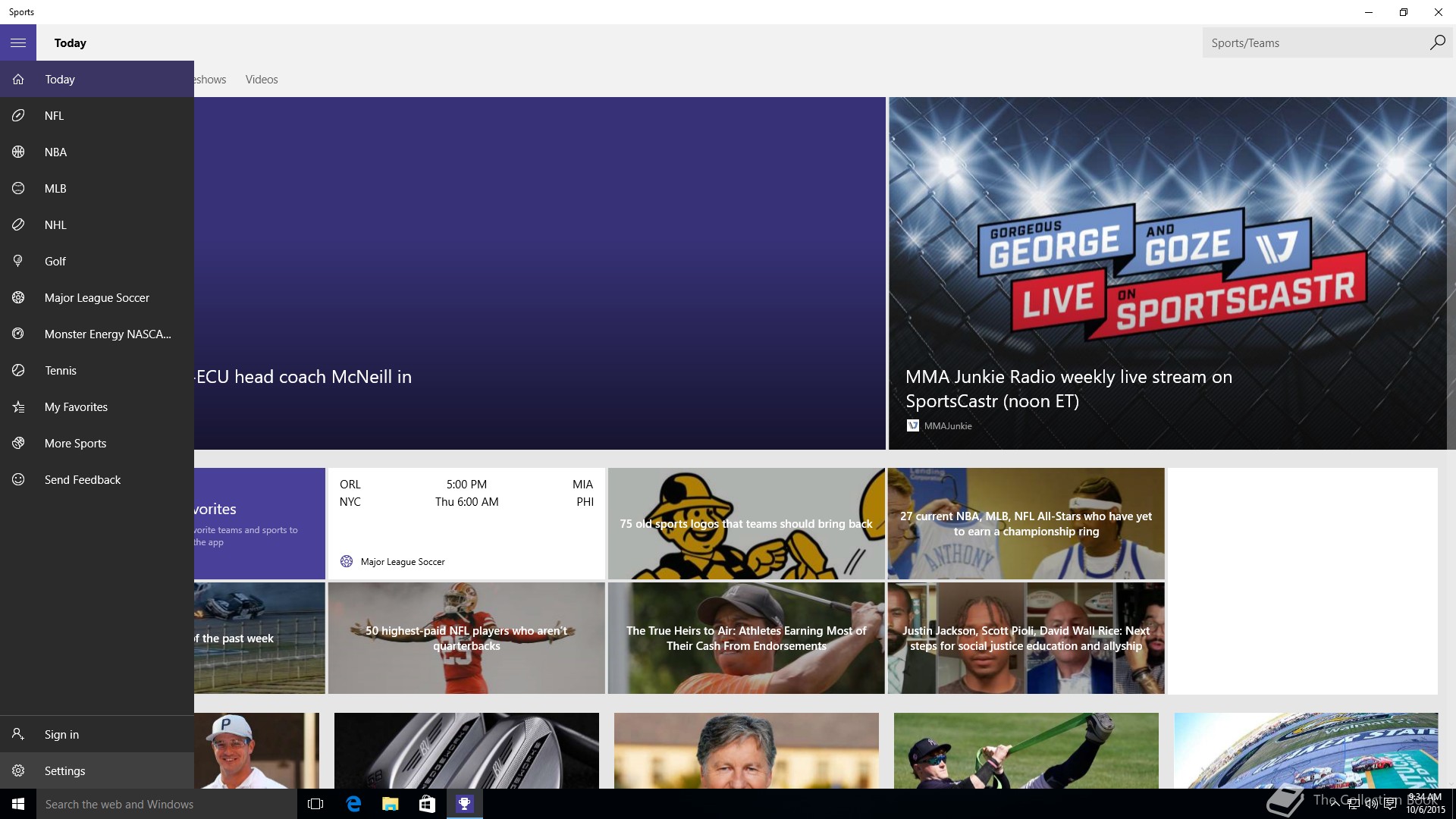Open MMA Junkie Radio live stream article
Image resolution: width=1456 pixels, height=819 pixels.
tap(1168, 273)
